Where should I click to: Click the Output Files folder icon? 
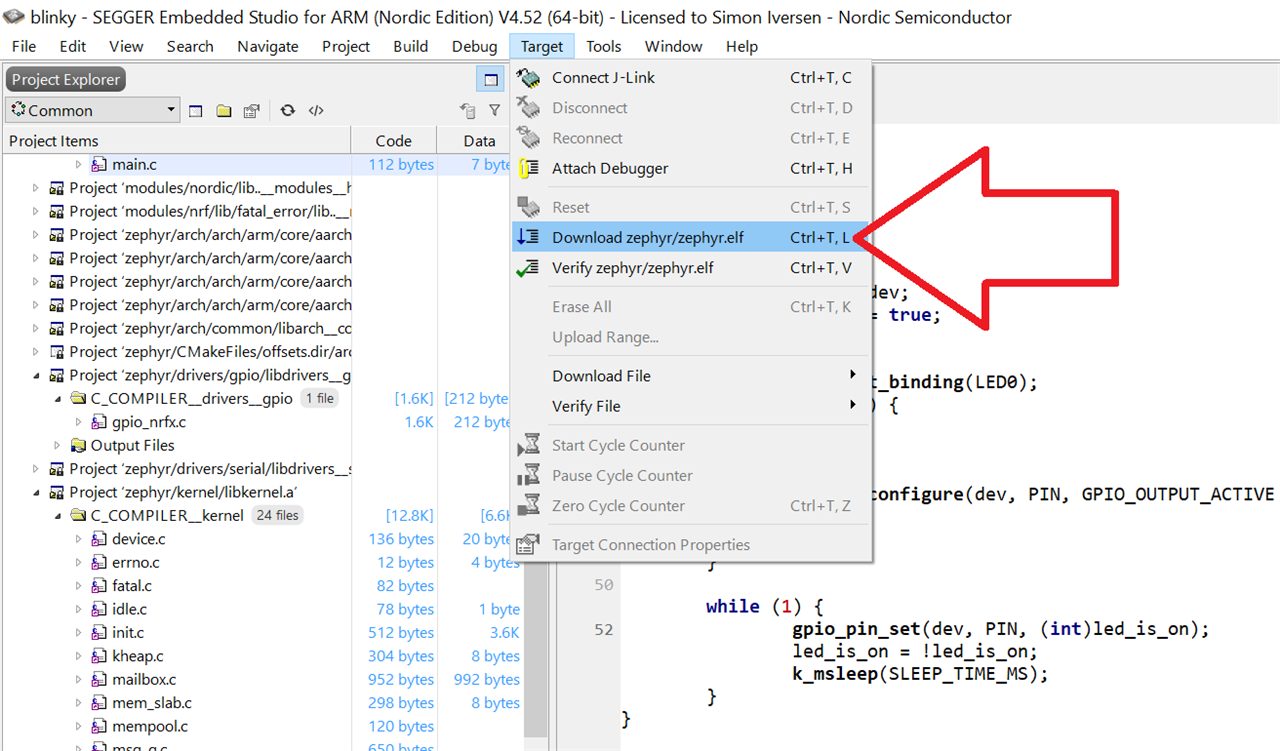pyautogui.click(x=78, y=446)
